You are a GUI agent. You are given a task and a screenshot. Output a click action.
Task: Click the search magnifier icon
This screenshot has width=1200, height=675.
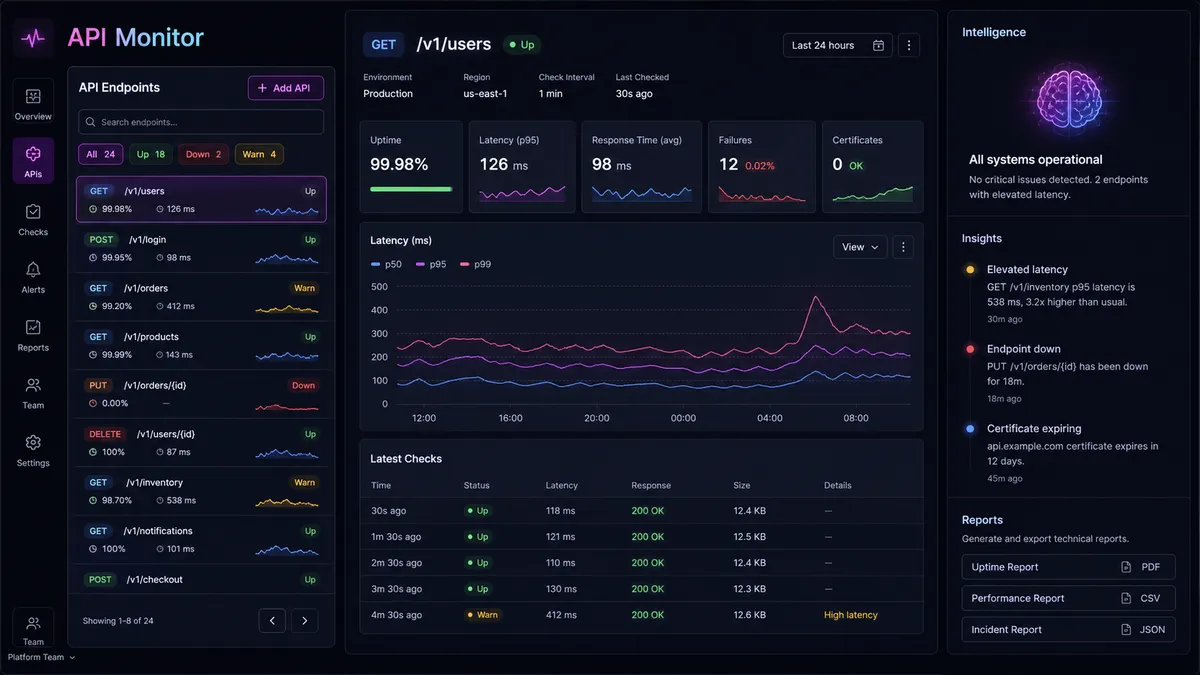point(91,122)
